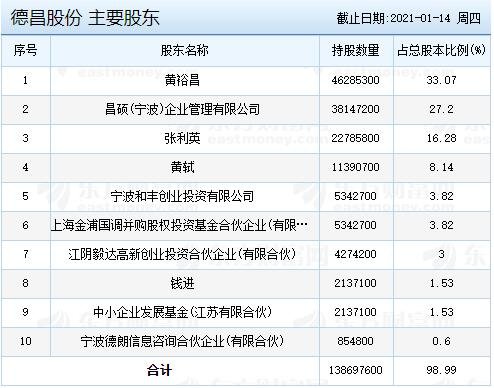Click the 持股数量 column header

[355, 51]
